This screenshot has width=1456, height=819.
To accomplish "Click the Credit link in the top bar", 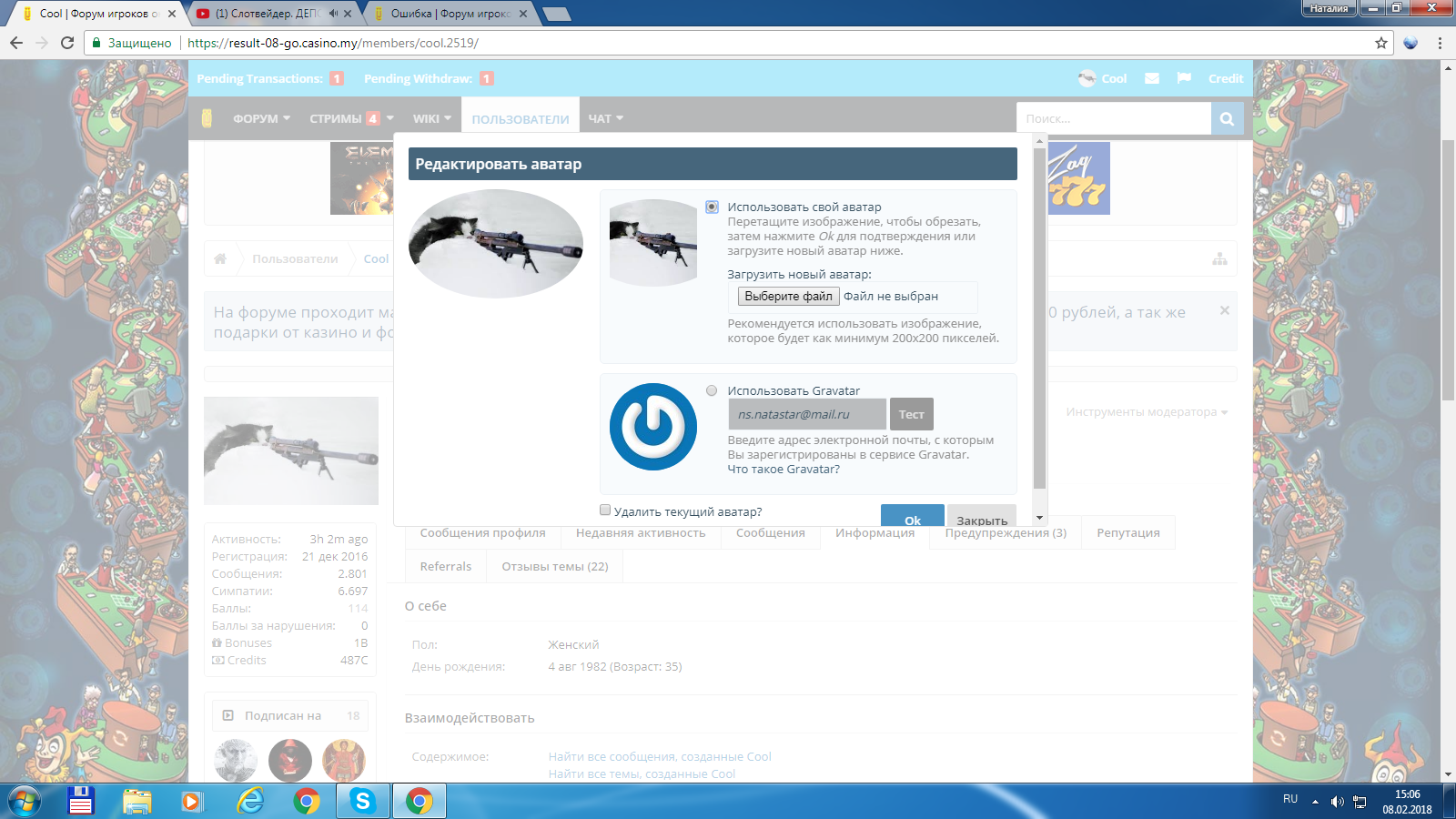I will click(1225, 78).
